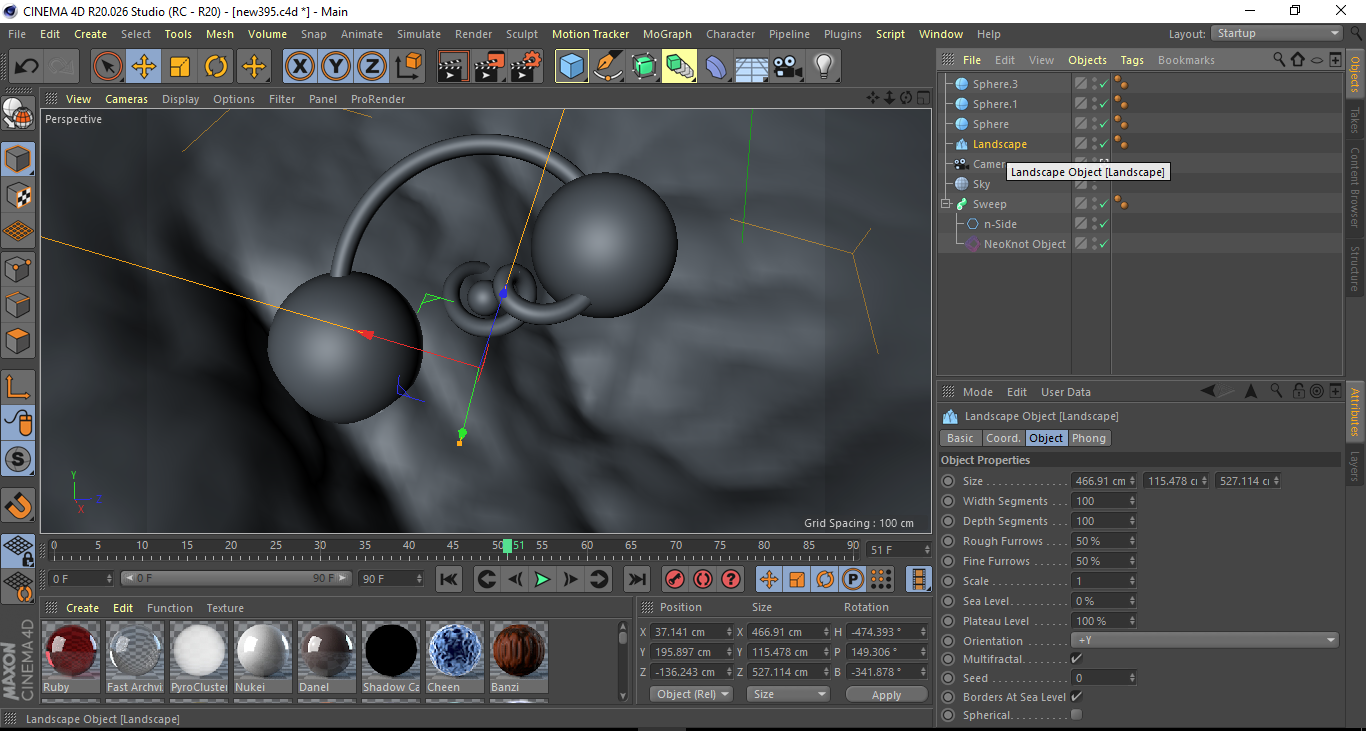Add a Light object icon

pyautogui.click(x=824, y=67)
